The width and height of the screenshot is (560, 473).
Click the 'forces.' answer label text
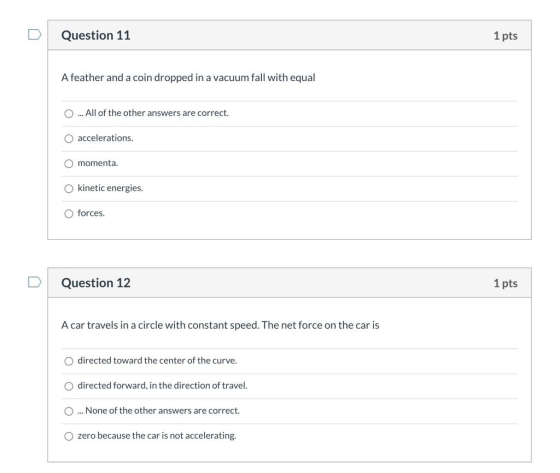click(x=91, y=213)
